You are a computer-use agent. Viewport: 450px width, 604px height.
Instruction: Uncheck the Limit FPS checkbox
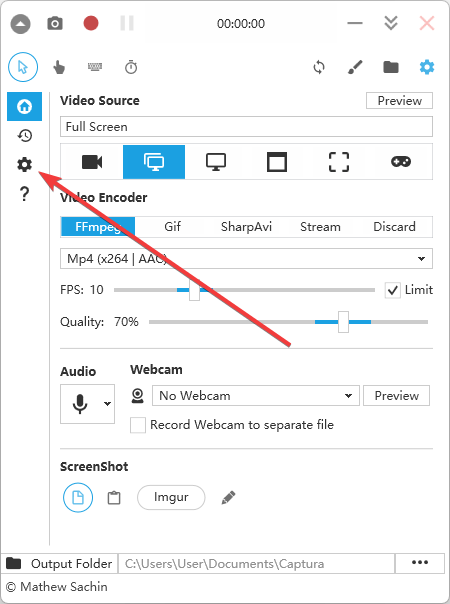pyautogui.click(x=392, y=290)
